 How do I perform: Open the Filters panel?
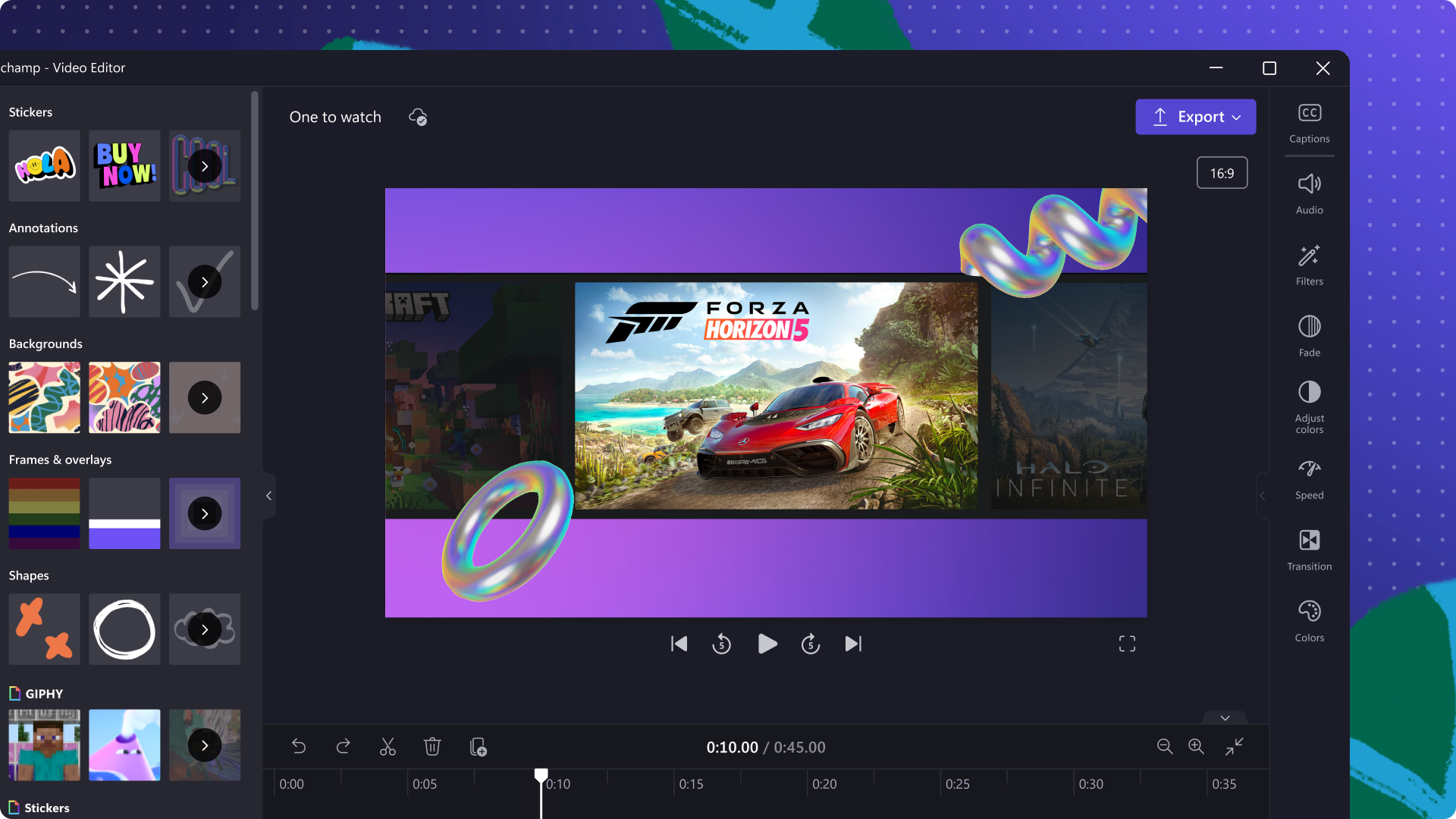point(1309,264)
